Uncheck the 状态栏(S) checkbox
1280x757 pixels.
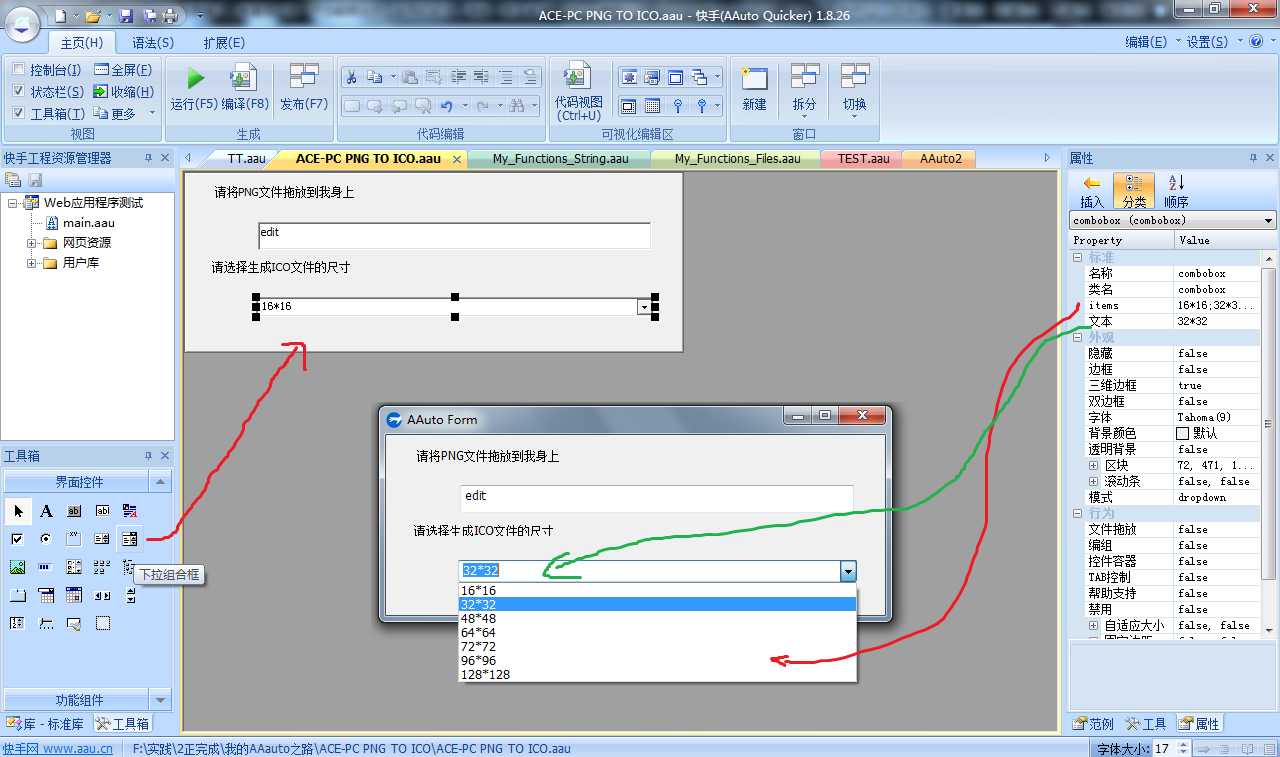pos(19,92)
